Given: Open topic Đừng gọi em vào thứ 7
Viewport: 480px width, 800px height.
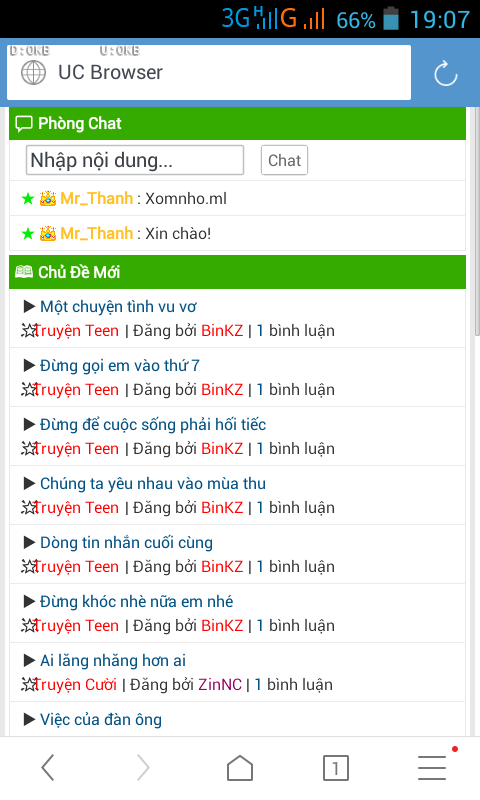Looking at the screenshot, I should click(x=120, y=365).
